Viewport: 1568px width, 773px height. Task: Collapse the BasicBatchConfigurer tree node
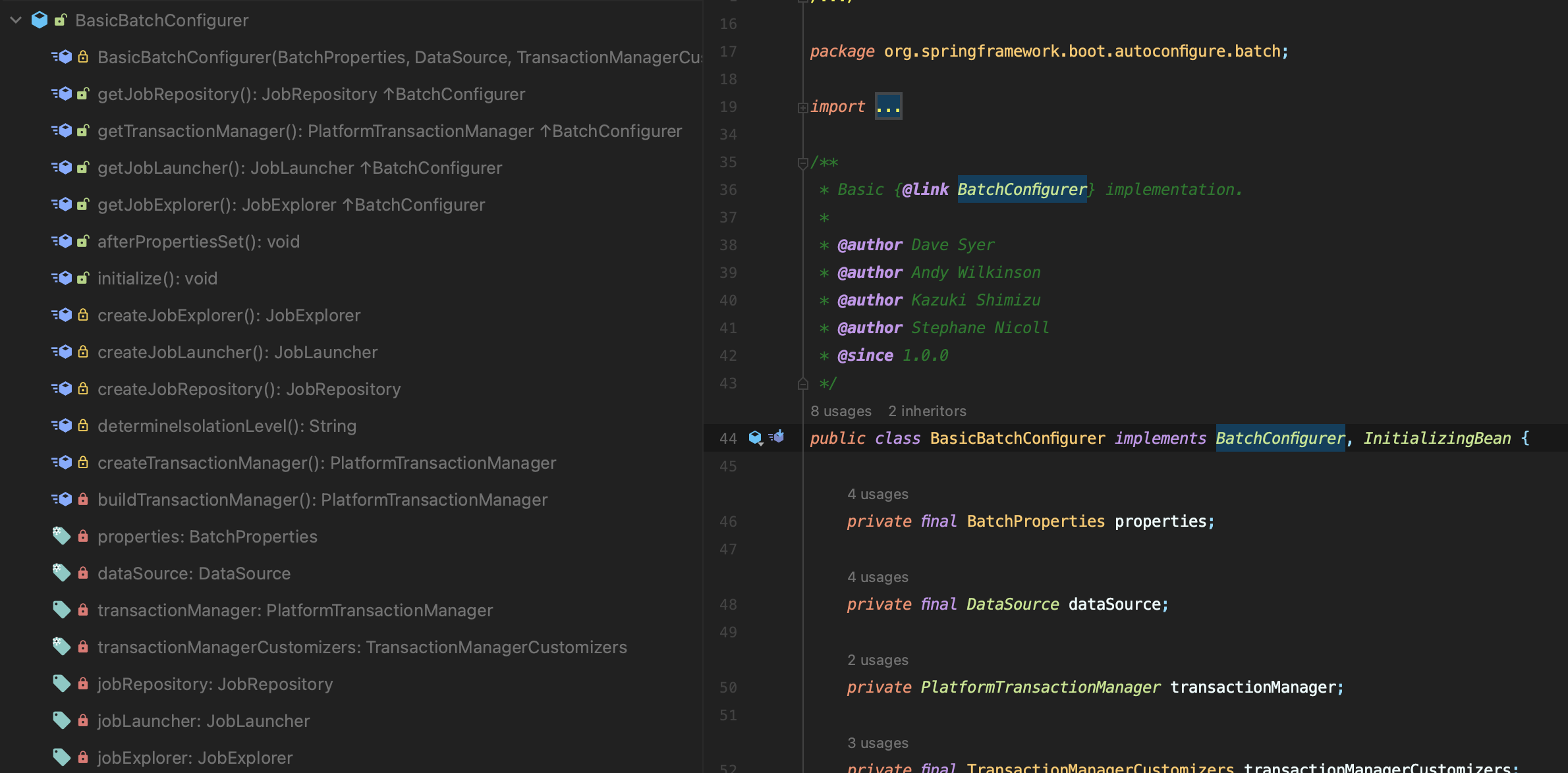click(16, 20)
